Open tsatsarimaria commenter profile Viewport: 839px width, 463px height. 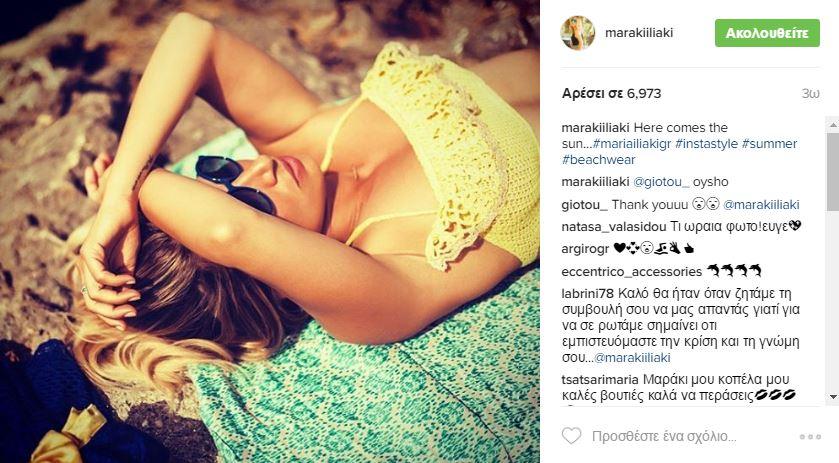pyautogui.click(x=600, y=379)
